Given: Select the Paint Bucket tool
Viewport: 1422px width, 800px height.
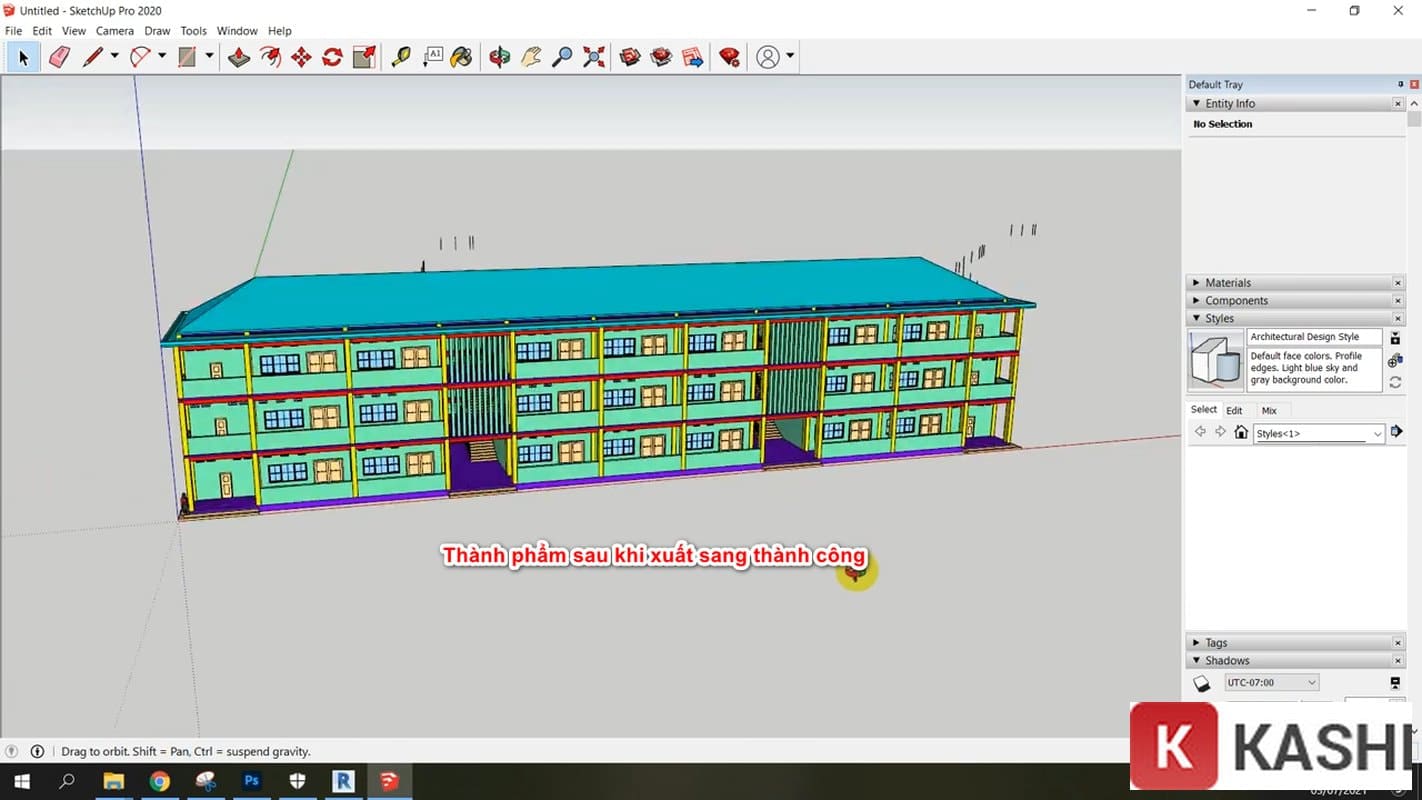Looking at the screenshot, I should (463, 57).
